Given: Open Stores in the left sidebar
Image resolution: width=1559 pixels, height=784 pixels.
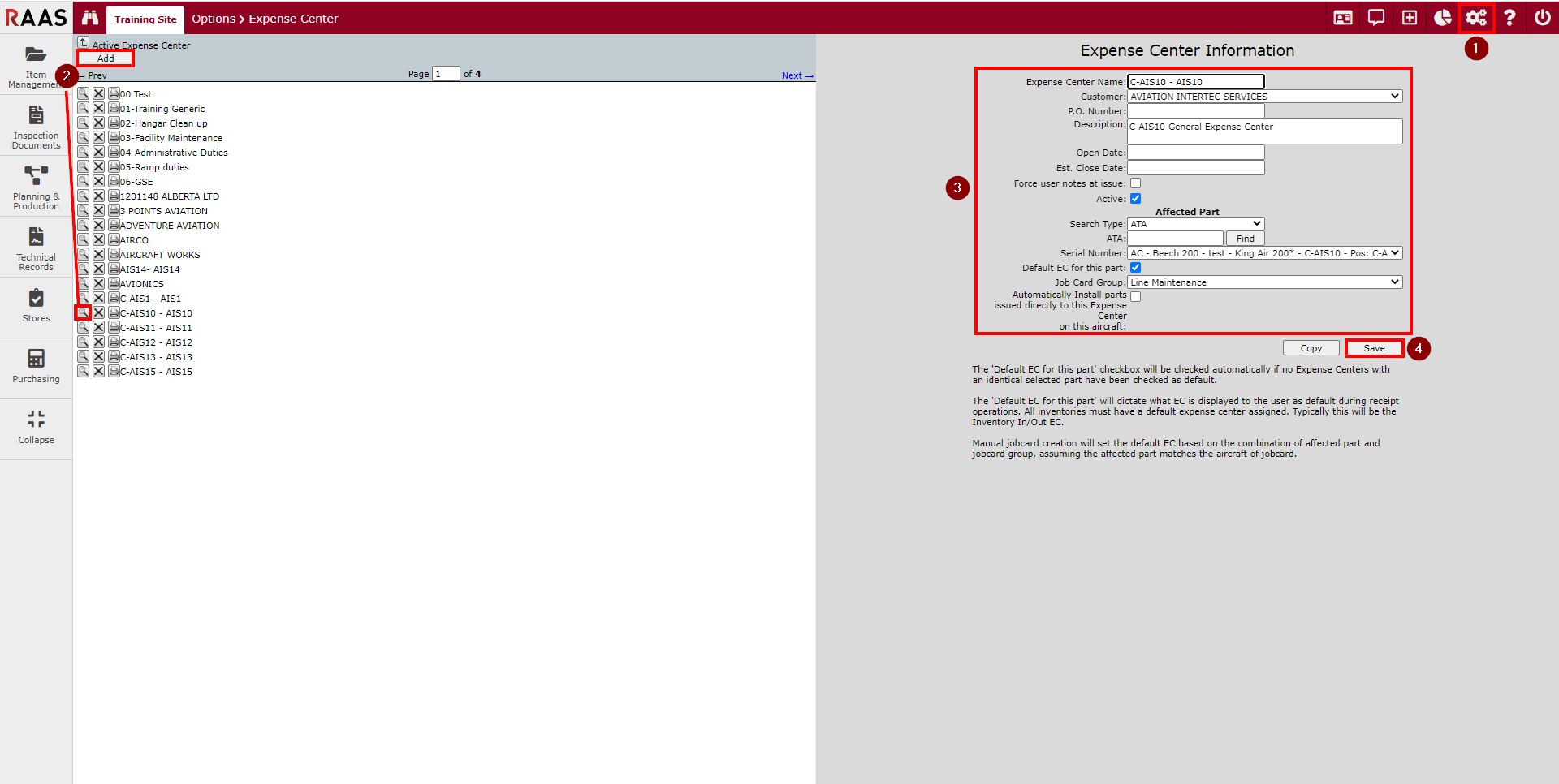Looking at the screenshot, I should (x=36, y=306).
